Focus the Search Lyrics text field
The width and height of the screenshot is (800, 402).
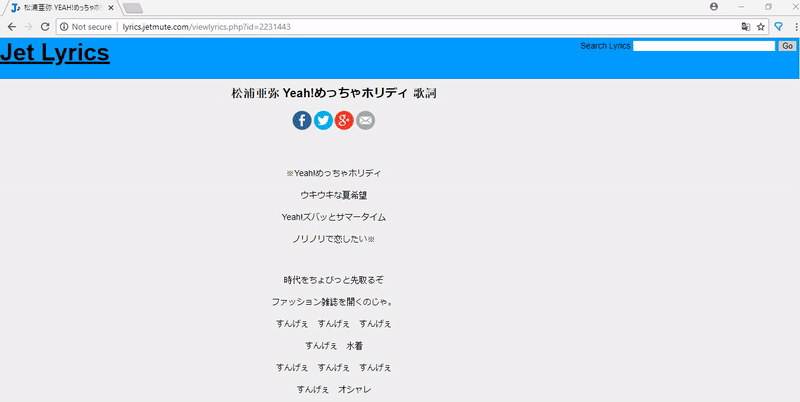tap(704, 46)
